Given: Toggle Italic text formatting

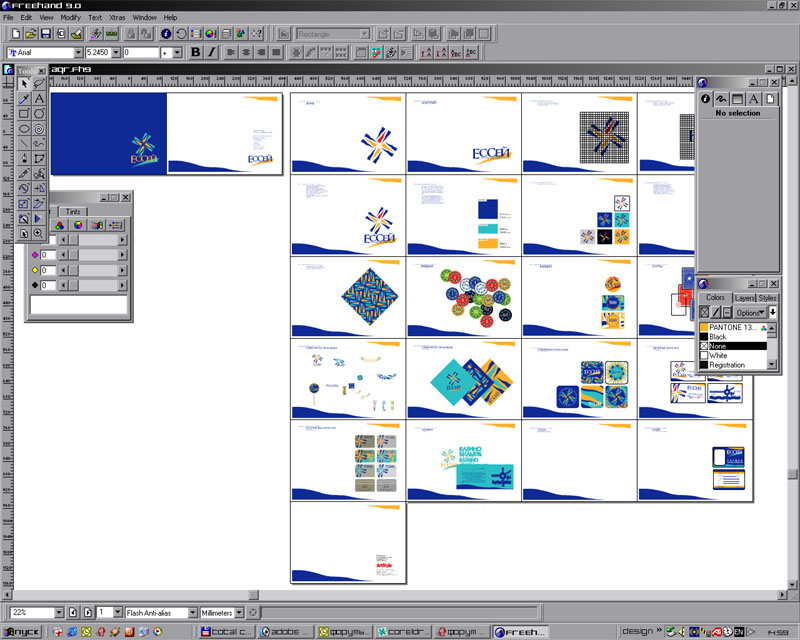Looking at the screenshot, I should click(211, 52).
